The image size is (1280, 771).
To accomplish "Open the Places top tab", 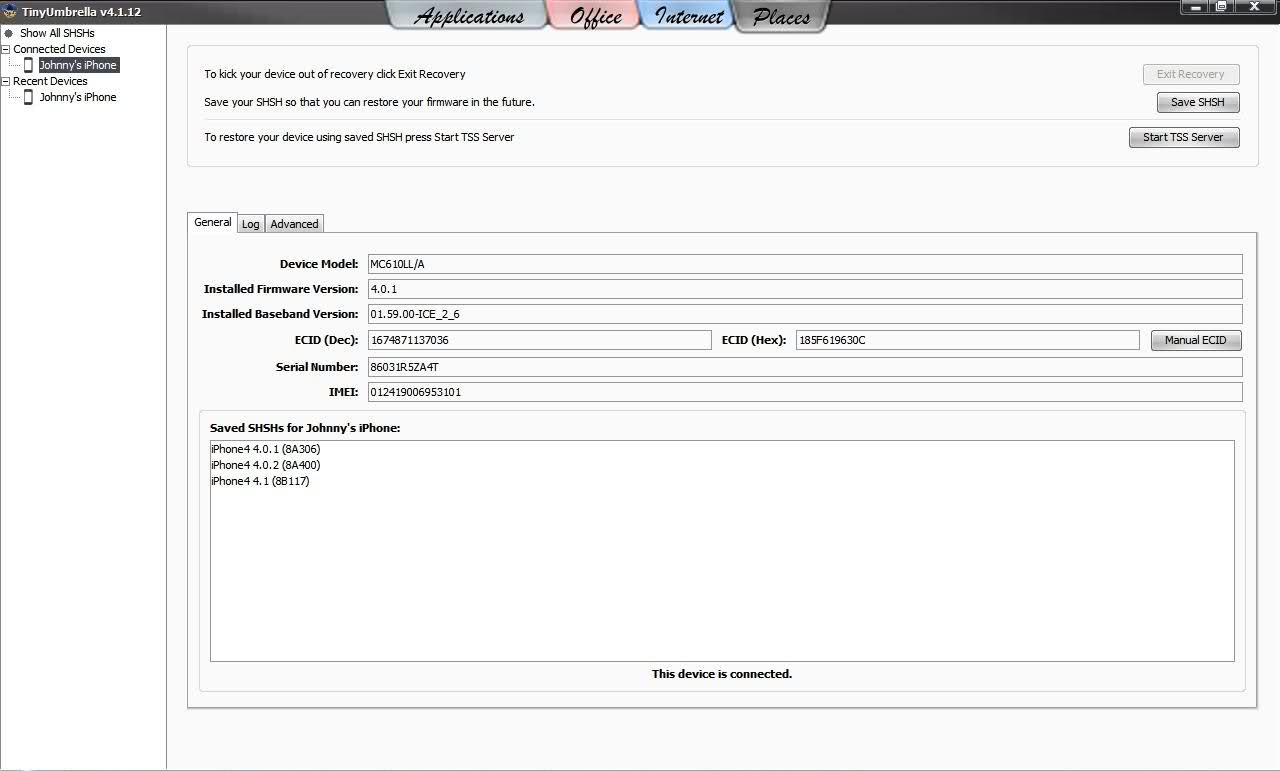I will pyautogui.click(x=781, y=16).
